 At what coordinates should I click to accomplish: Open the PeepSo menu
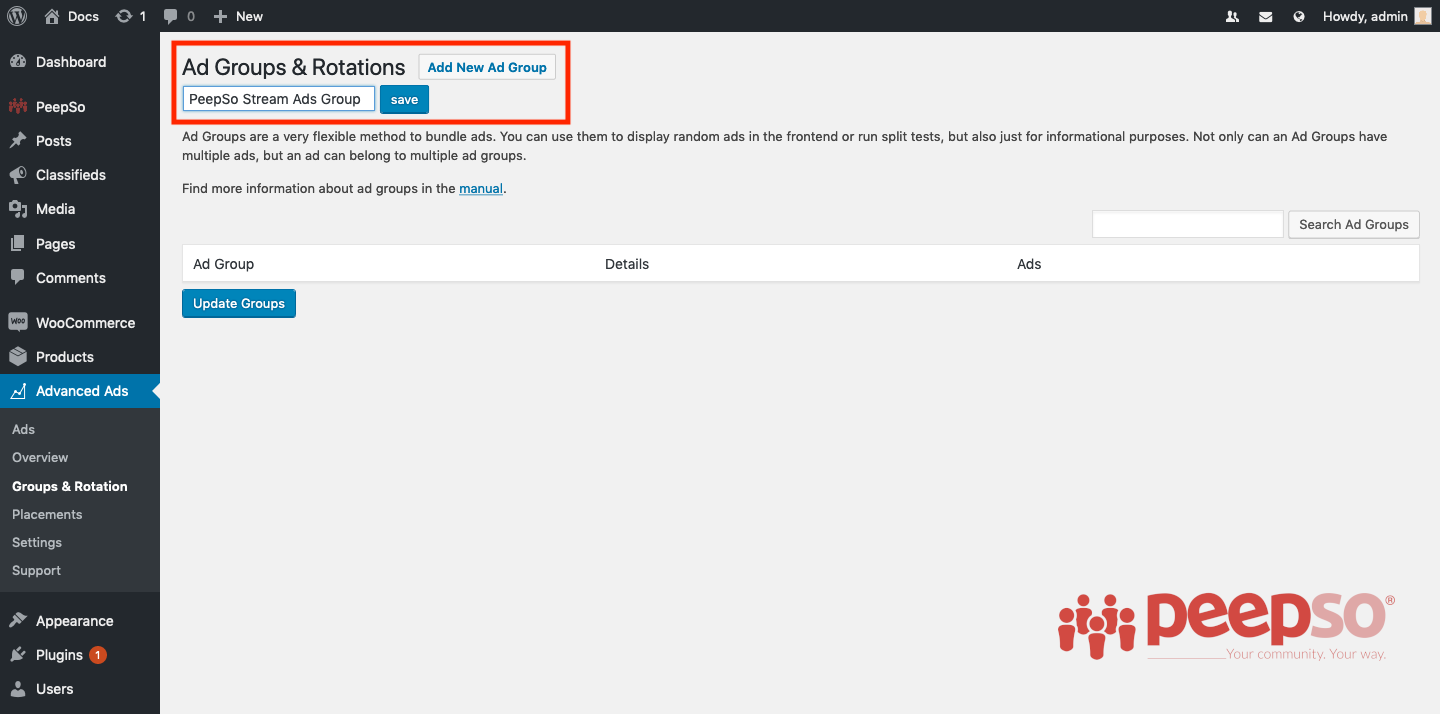tap(80, 107)
